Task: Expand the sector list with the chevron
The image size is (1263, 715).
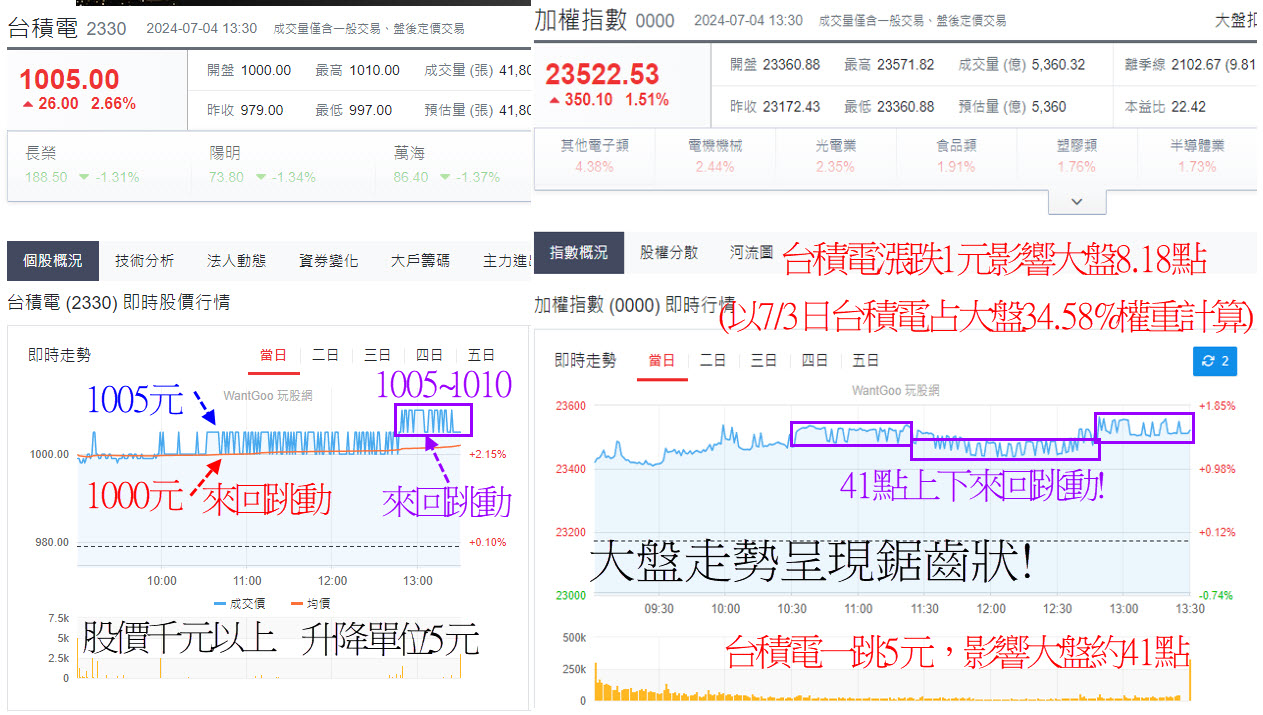Action: click(x=1076, y=202)
